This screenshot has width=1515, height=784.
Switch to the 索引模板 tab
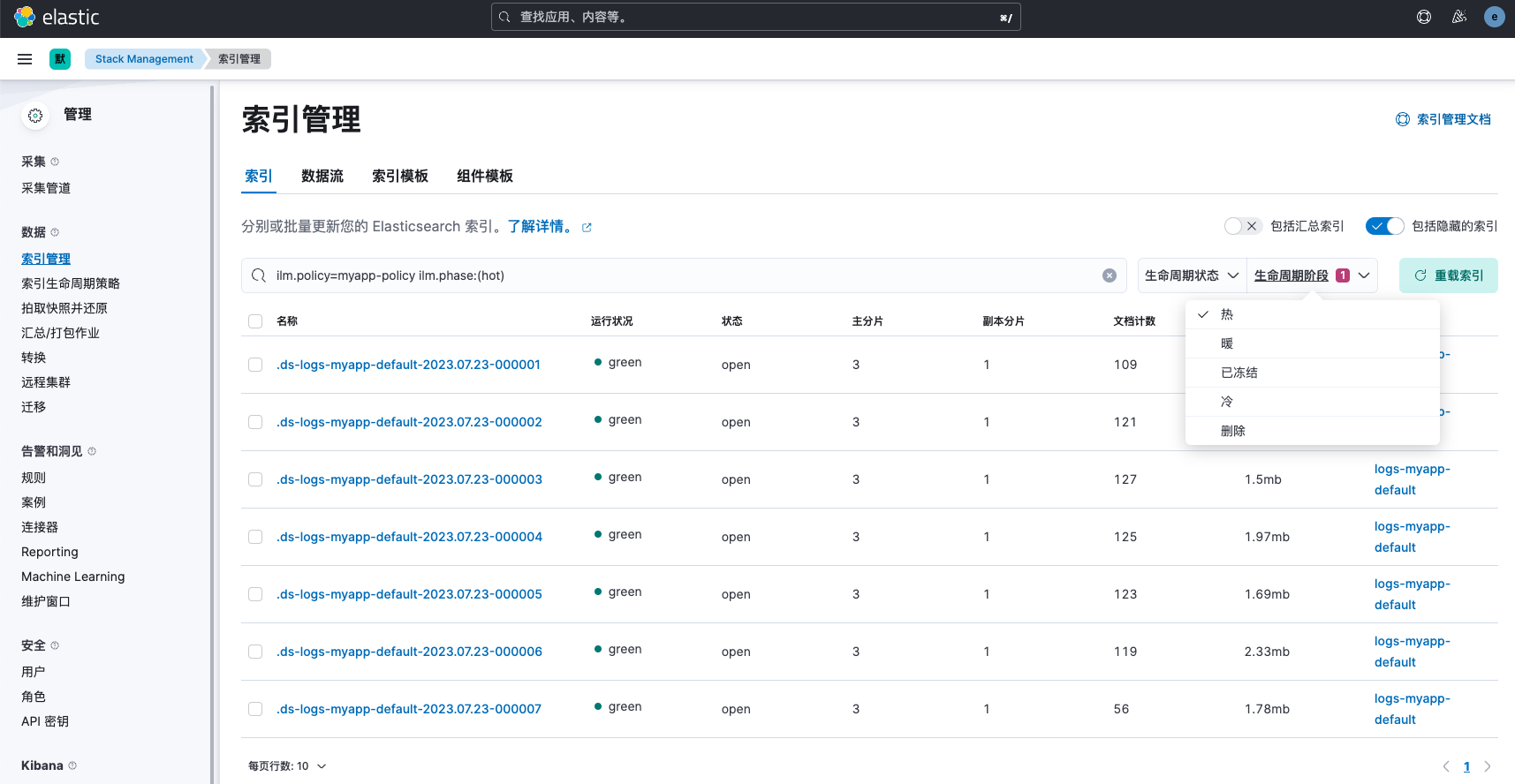click(x=400, y=176)
